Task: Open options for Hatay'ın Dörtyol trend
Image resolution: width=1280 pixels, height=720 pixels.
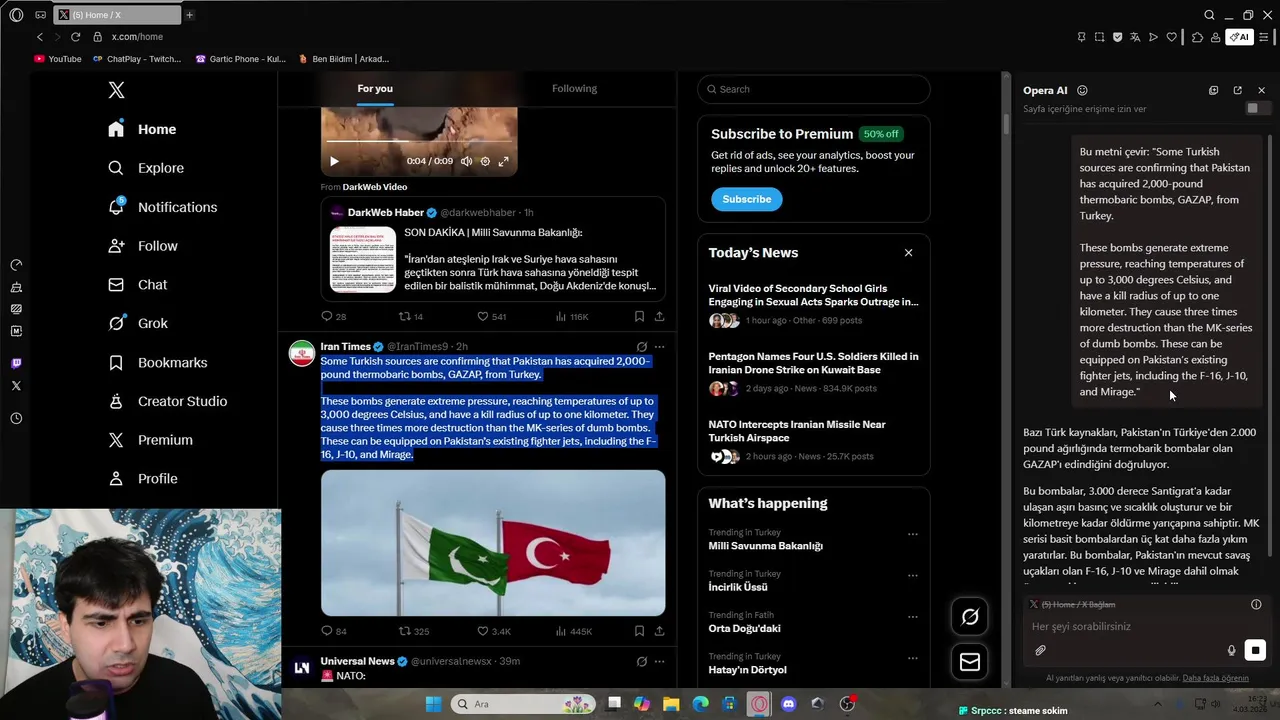Action: (912, 658)
